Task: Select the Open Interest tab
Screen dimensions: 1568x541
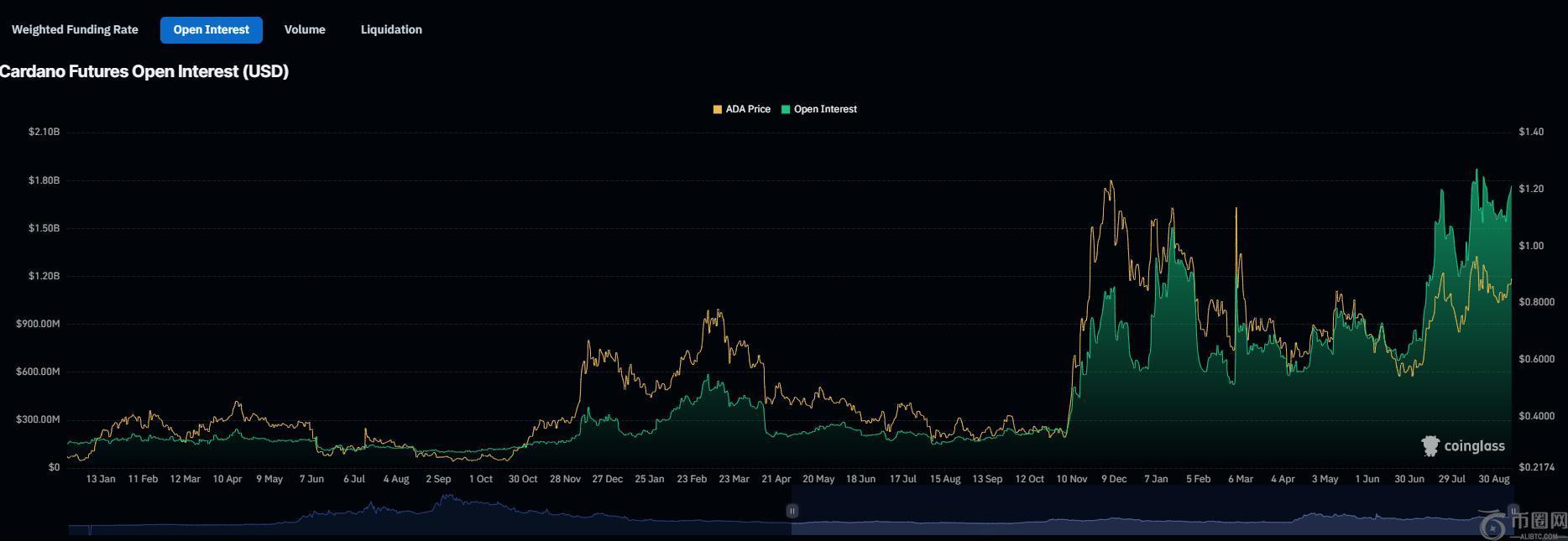Action: 211,29
